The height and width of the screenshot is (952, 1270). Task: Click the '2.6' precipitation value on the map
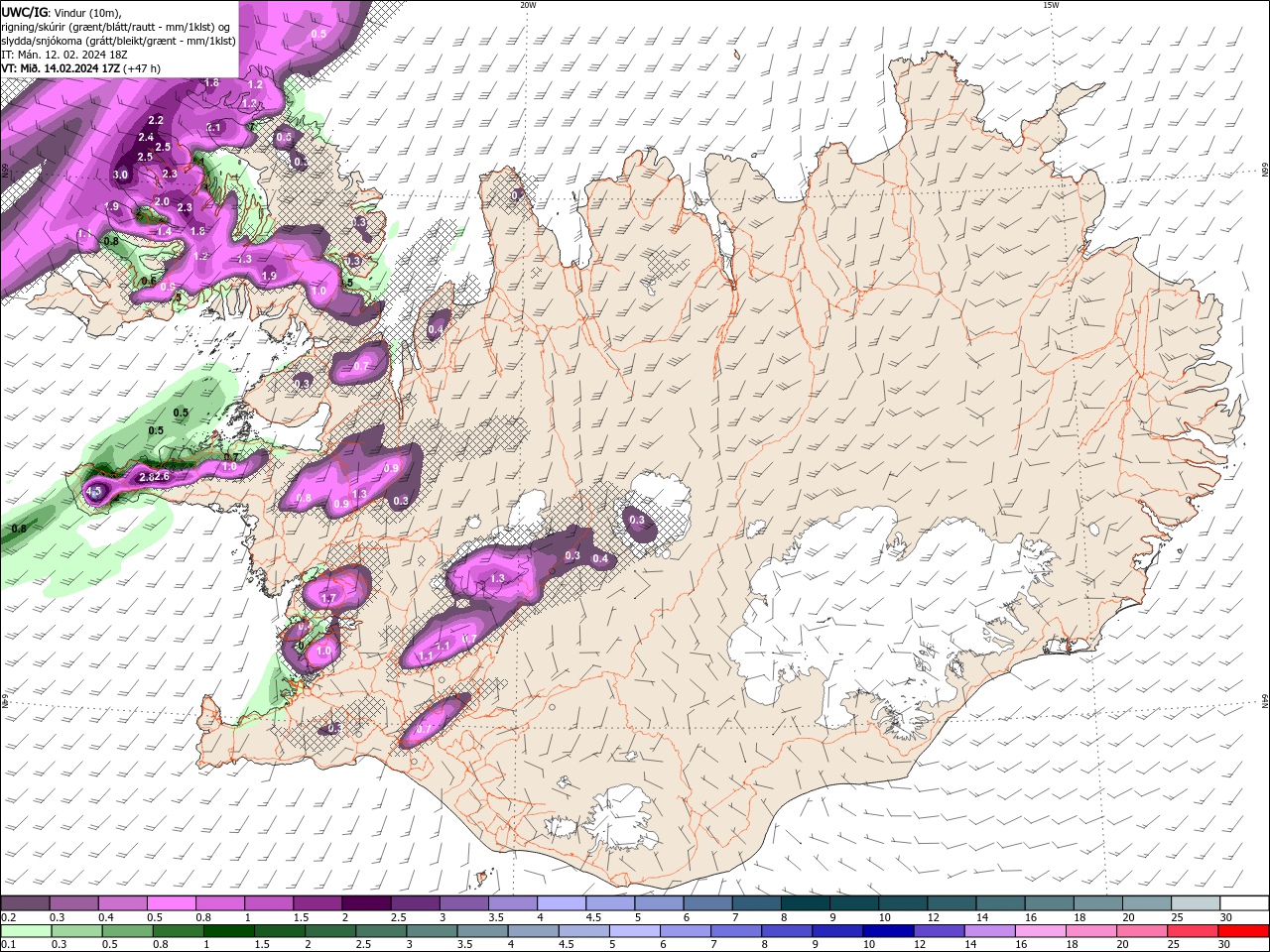point(163,477)
